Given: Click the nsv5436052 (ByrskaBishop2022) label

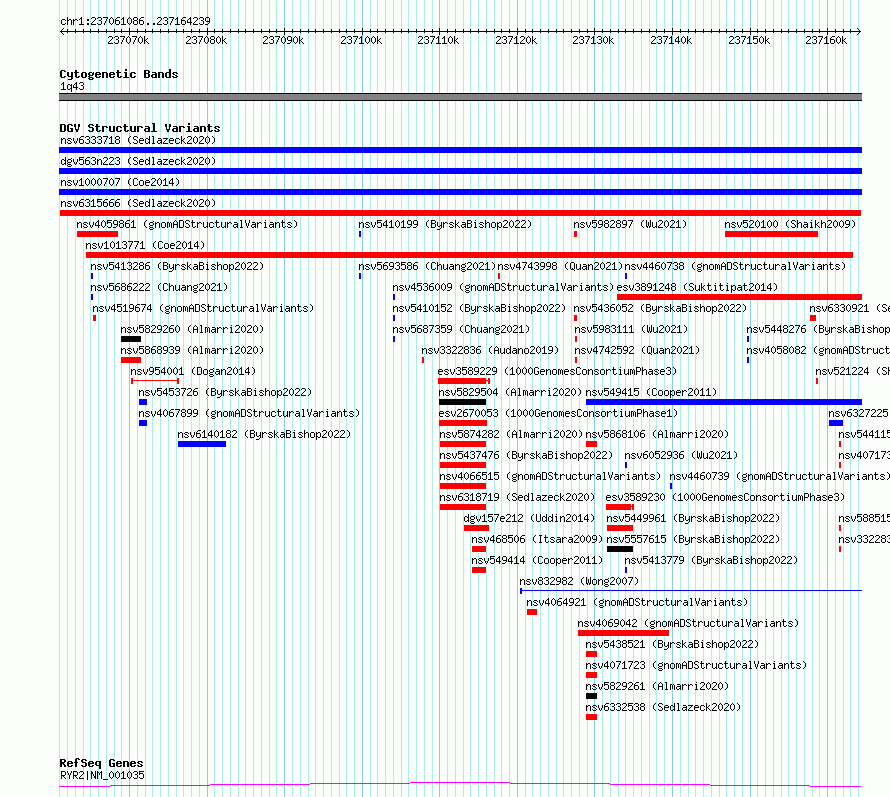Looking at the screenshot, I should (660, 308).
